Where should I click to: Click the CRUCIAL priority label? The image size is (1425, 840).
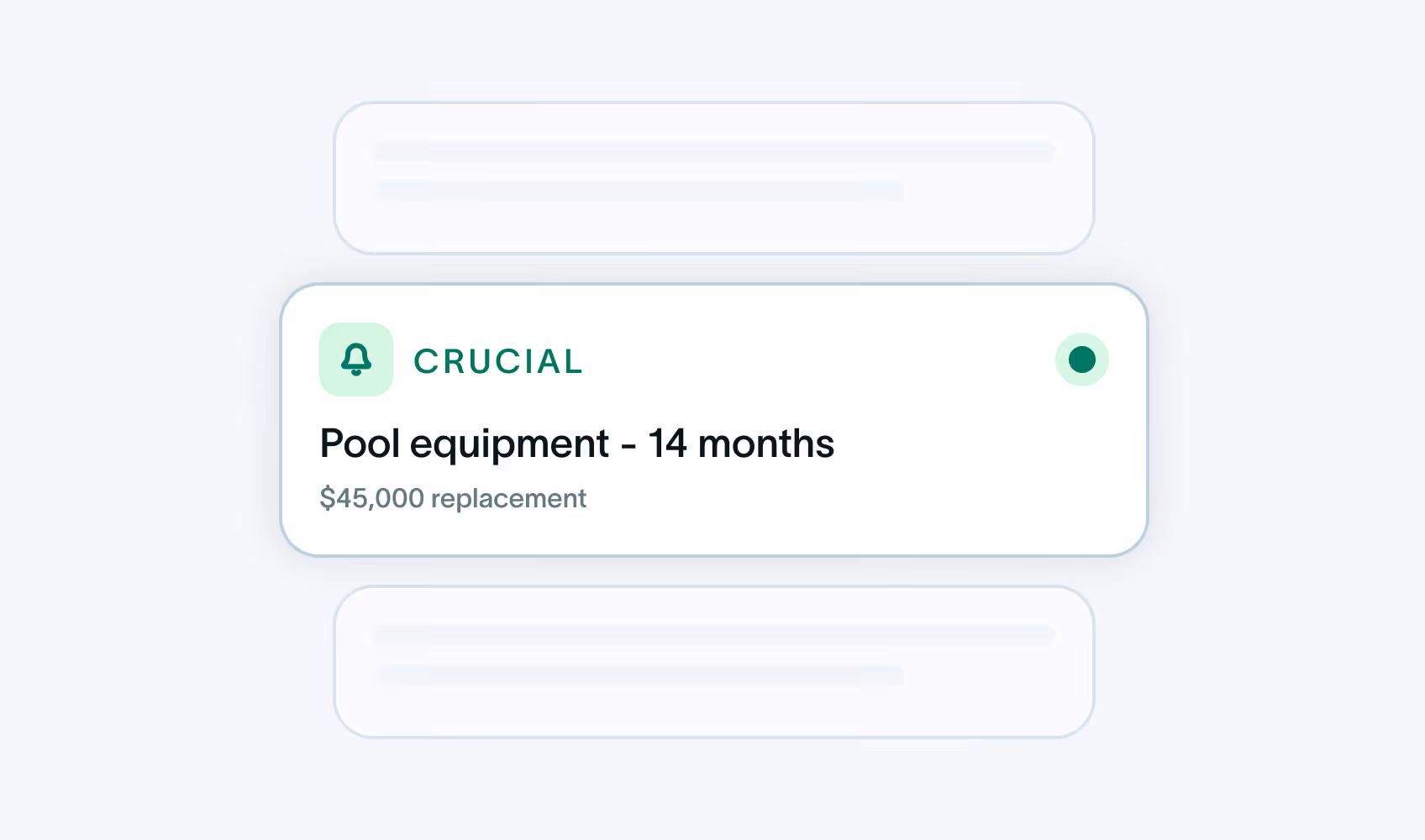[498, 361]
